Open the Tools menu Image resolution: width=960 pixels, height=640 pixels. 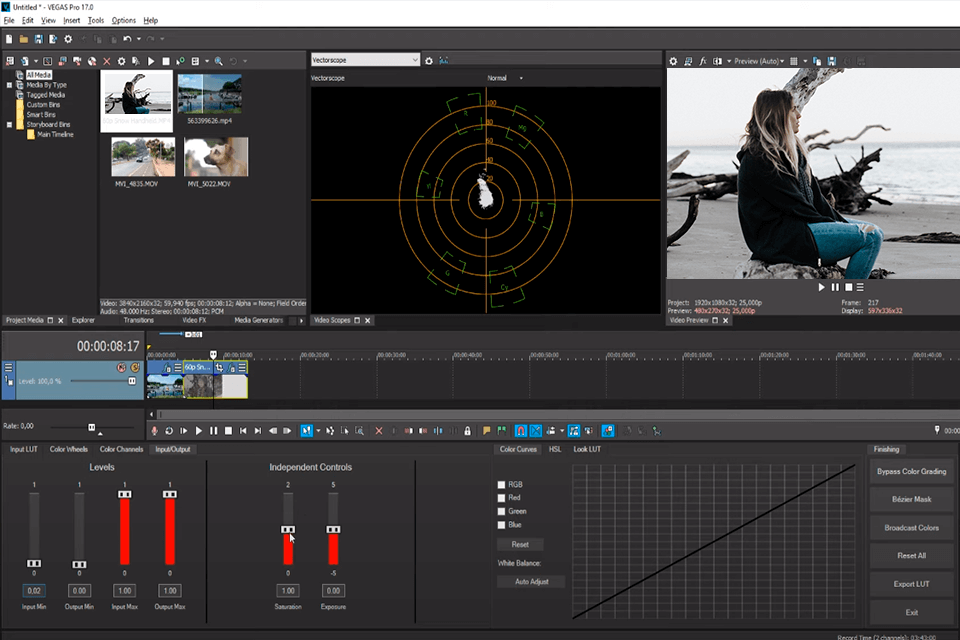point(96,20)
